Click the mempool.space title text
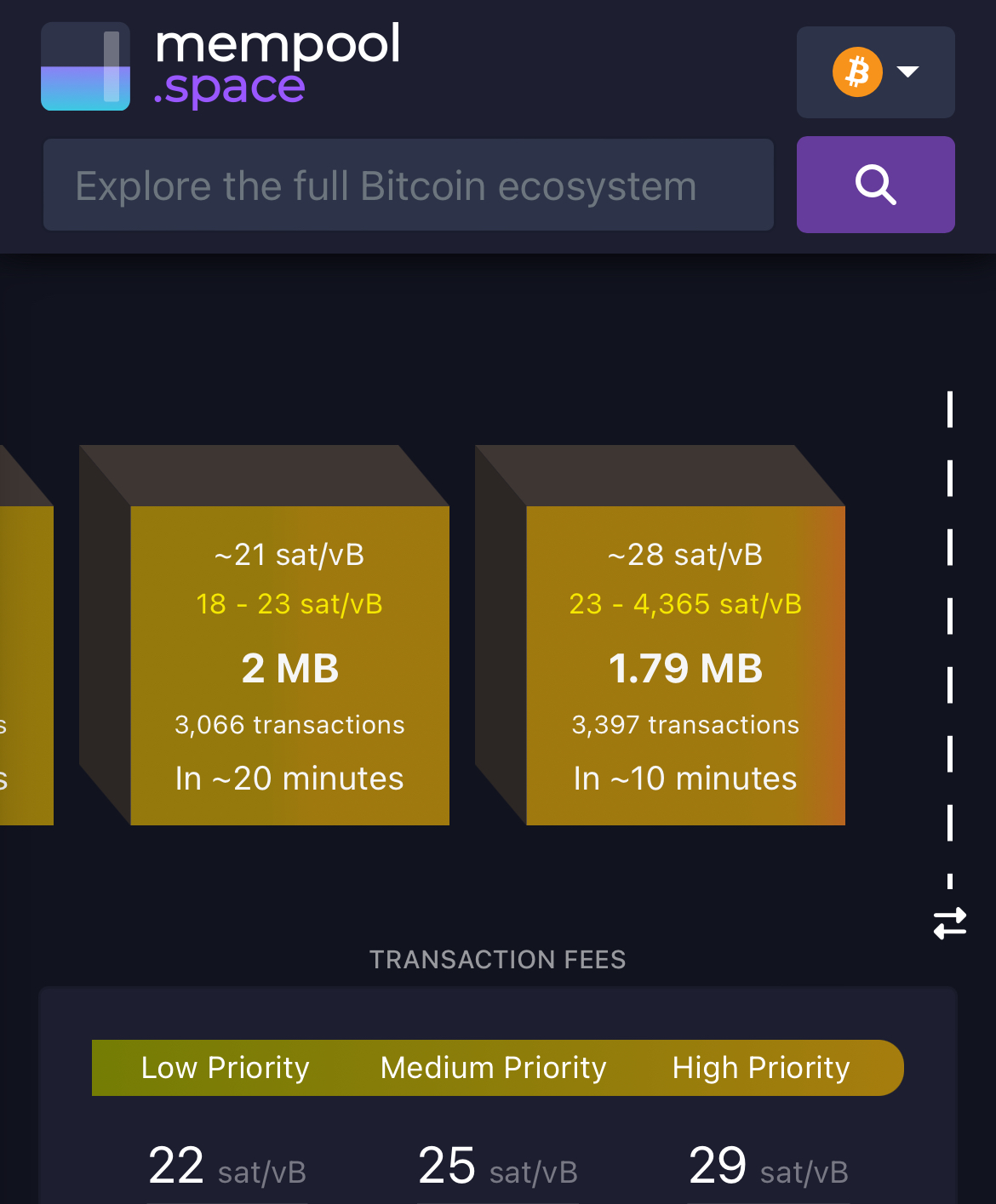The image size is (996, 1204). coord(277,65)
